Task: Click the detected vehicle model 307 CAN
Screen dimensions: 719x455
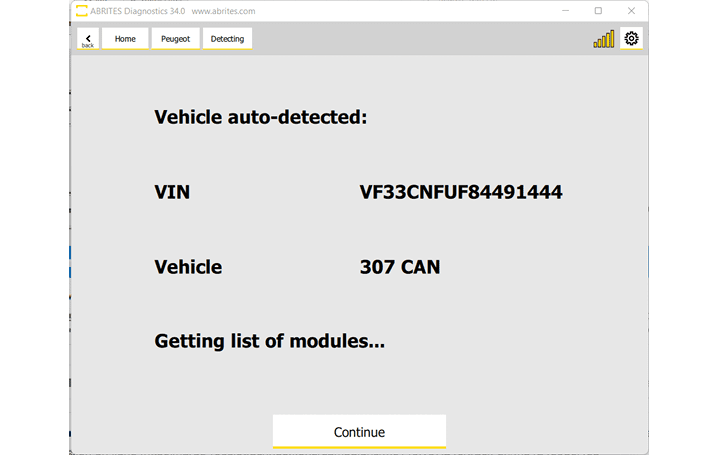Action: [399, 267]
